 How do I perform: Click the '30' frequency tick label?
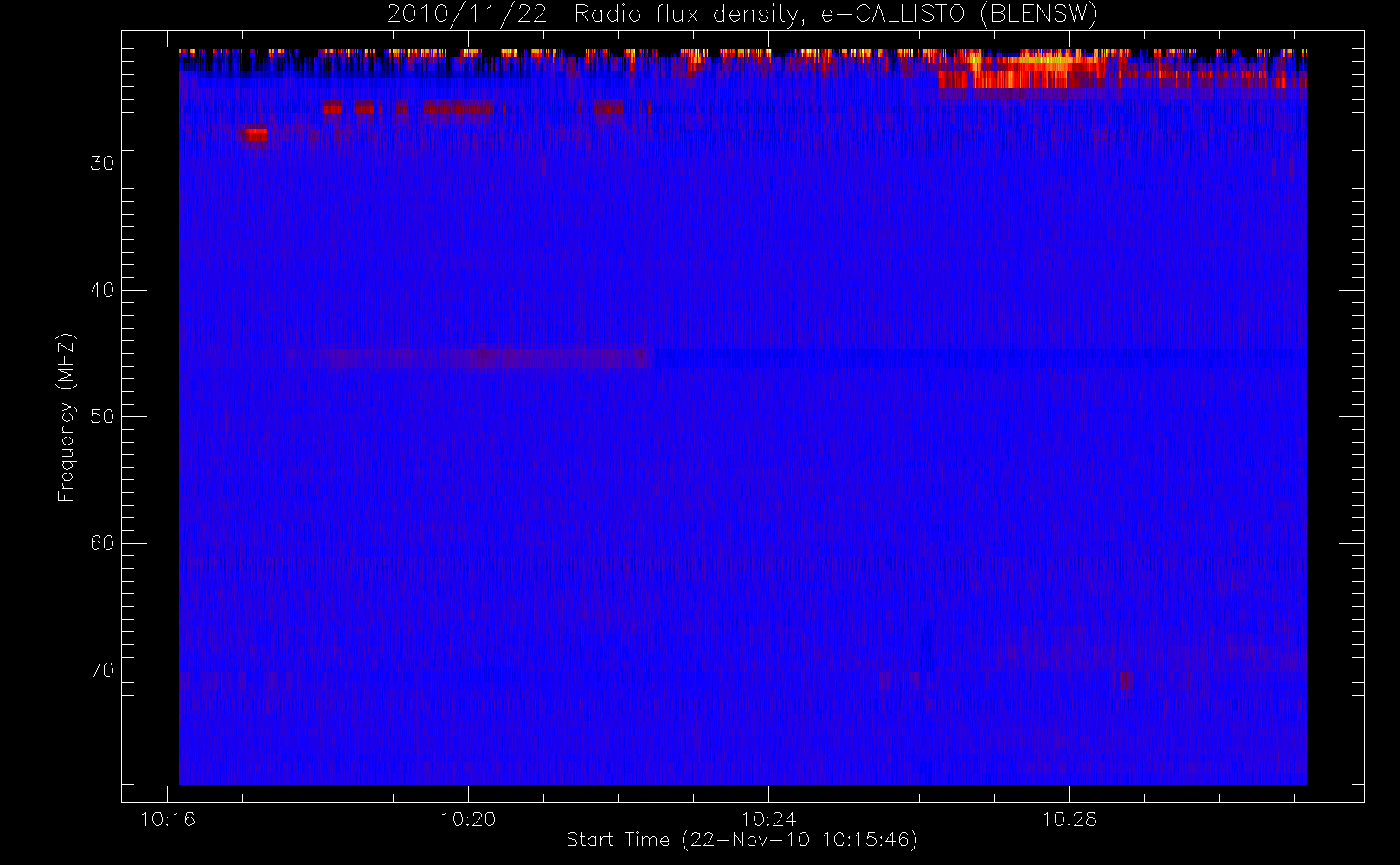pyautogui.click(x=102, y=163)
